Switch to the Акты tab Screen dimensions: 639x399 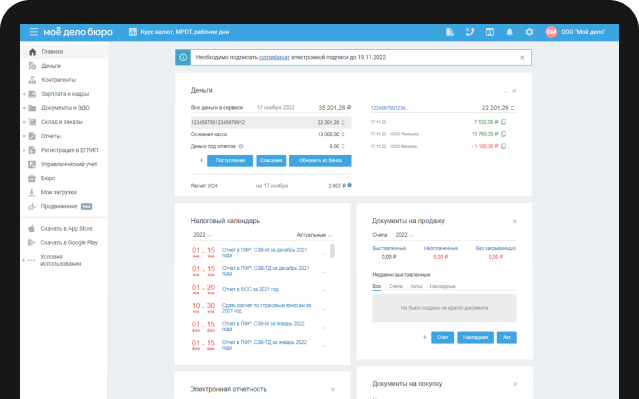(416, 286)
